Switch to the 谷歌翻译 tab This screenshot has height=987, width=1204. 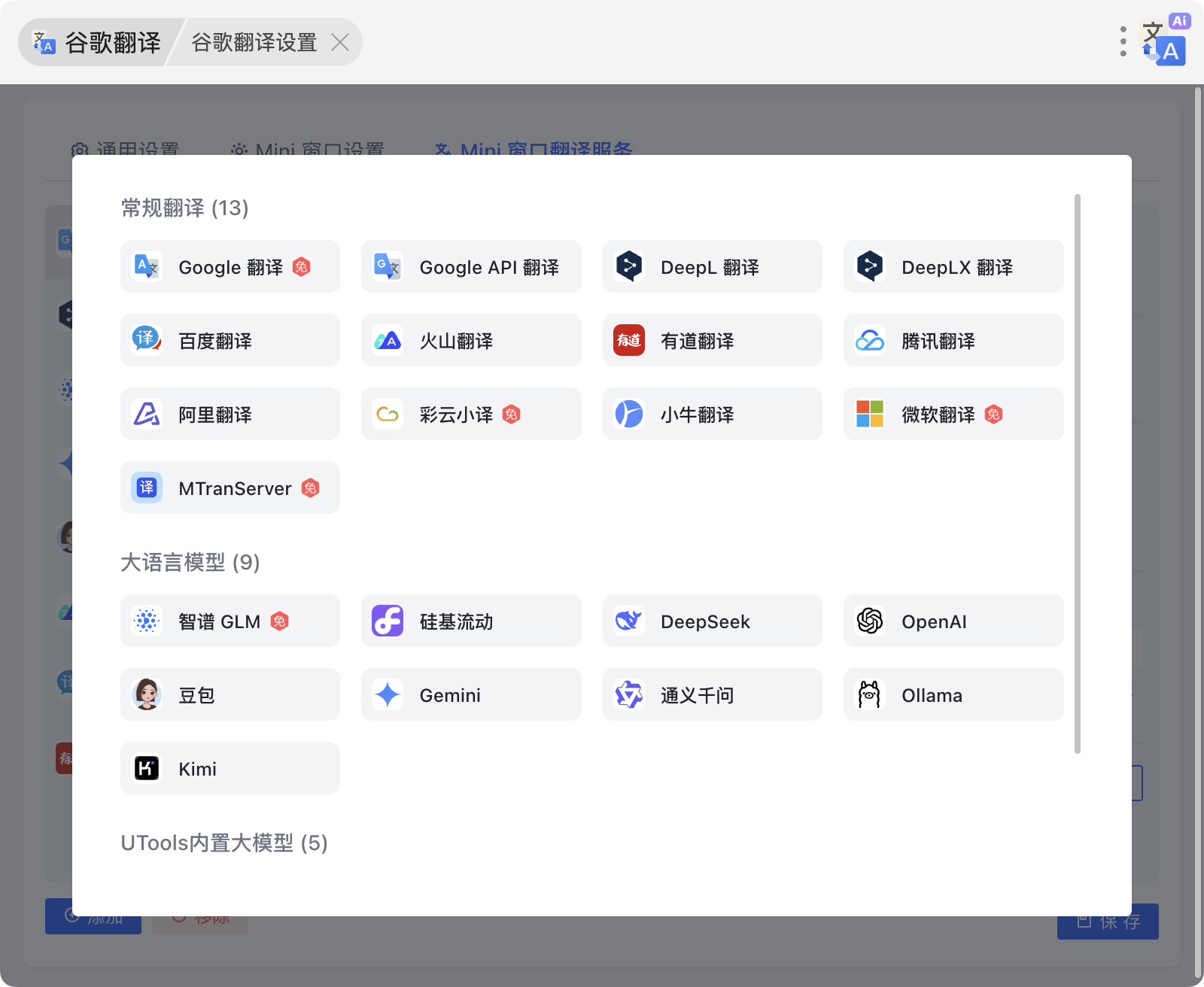click(x=98, y=42)
